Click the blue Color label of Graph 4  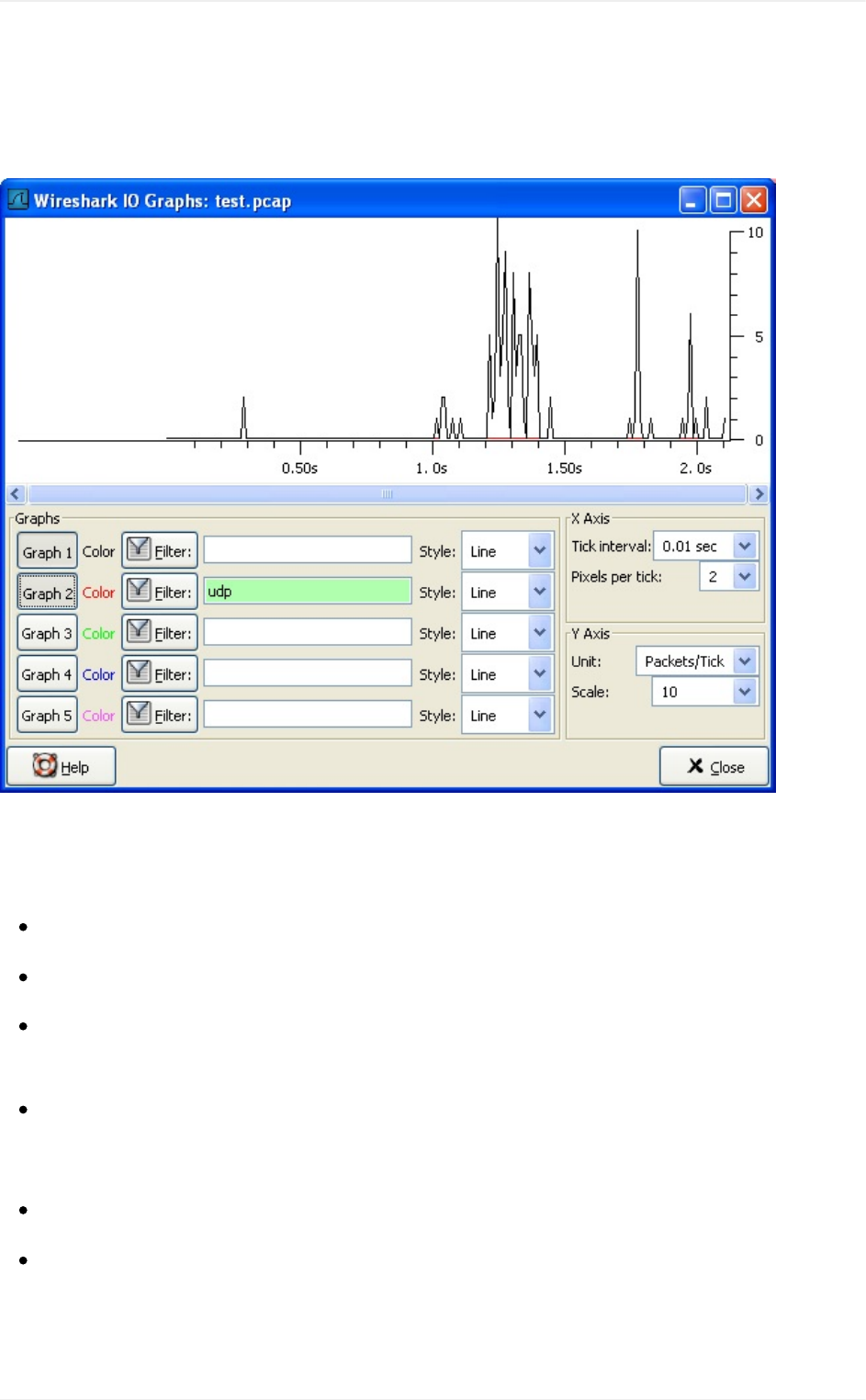pos(98,674)
